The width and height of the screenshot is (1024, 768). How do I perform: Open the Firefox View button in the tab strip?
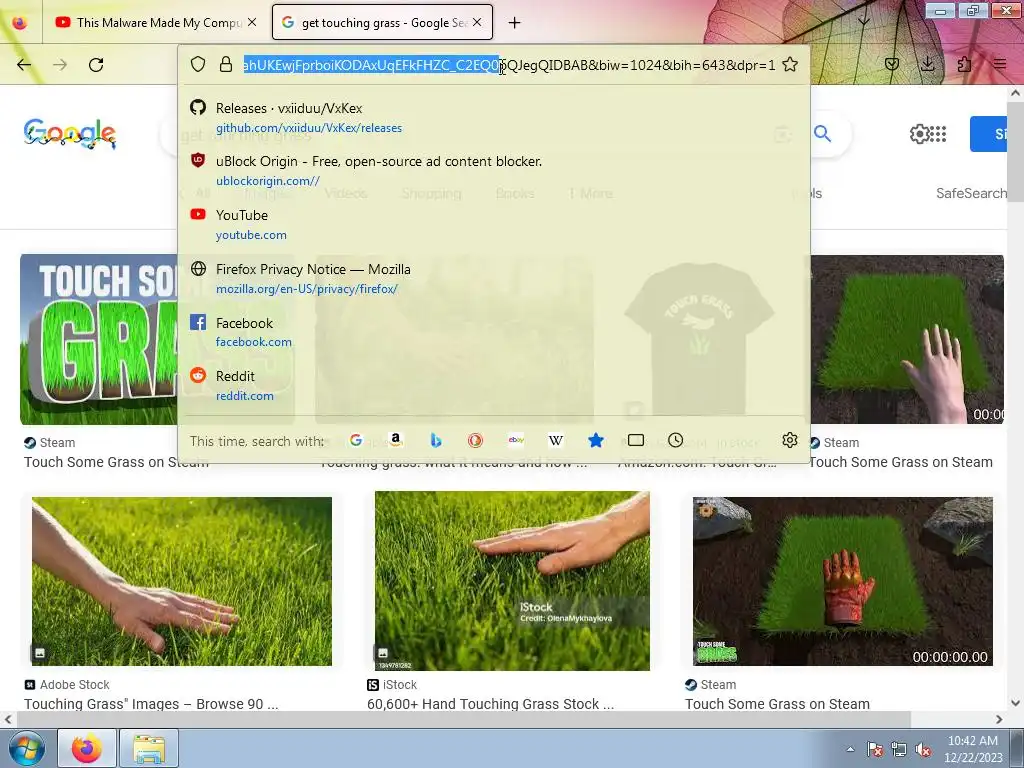coord(20,22)
